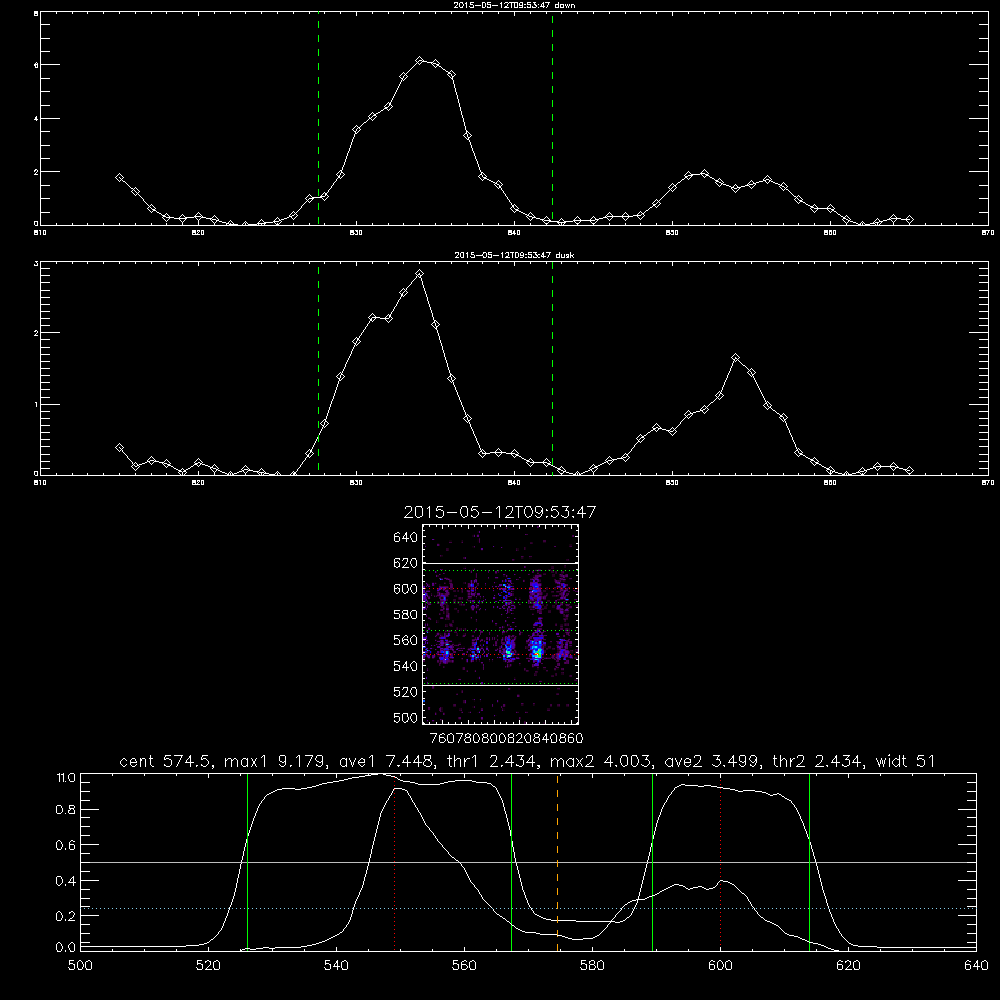Viewport: 1000px width, 1000px height.
Task: Click the highest diamond data point in dusk plot
Action: tap(419, 274)
